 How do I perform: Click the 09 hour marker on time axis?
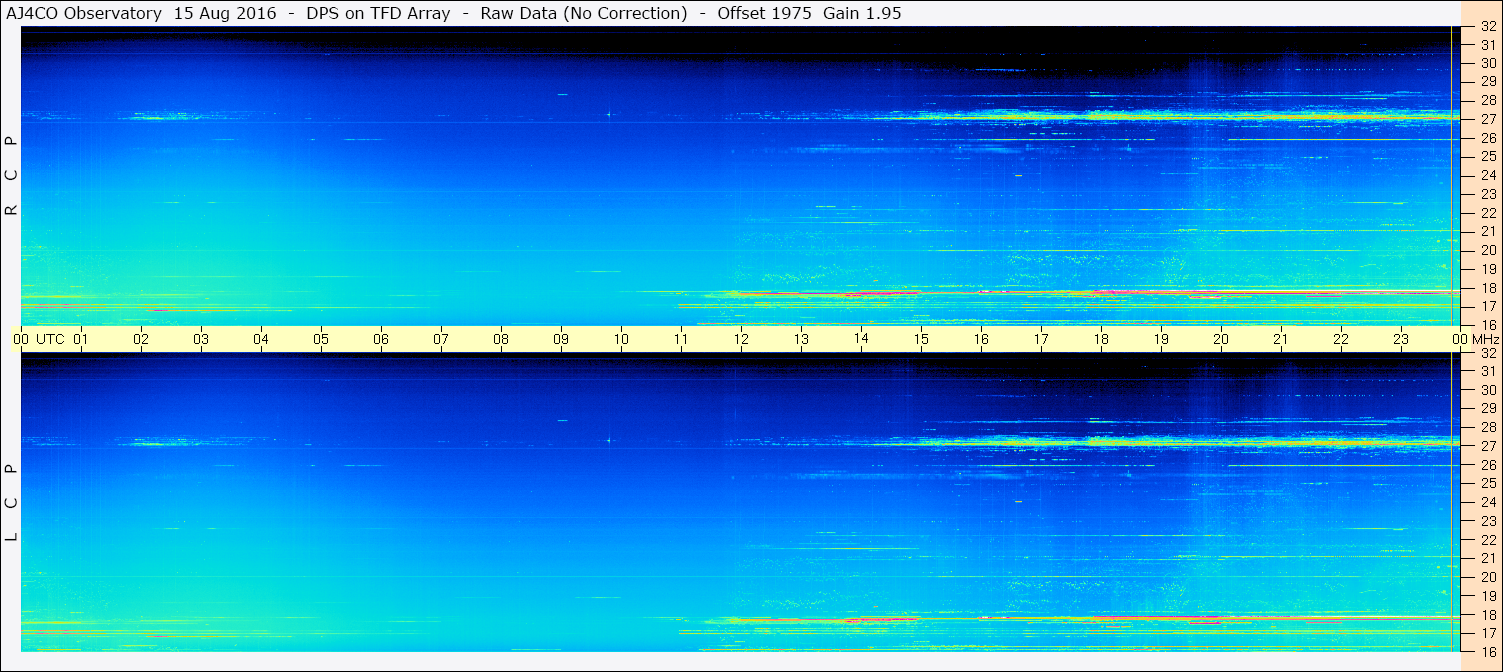click(561, 339)
